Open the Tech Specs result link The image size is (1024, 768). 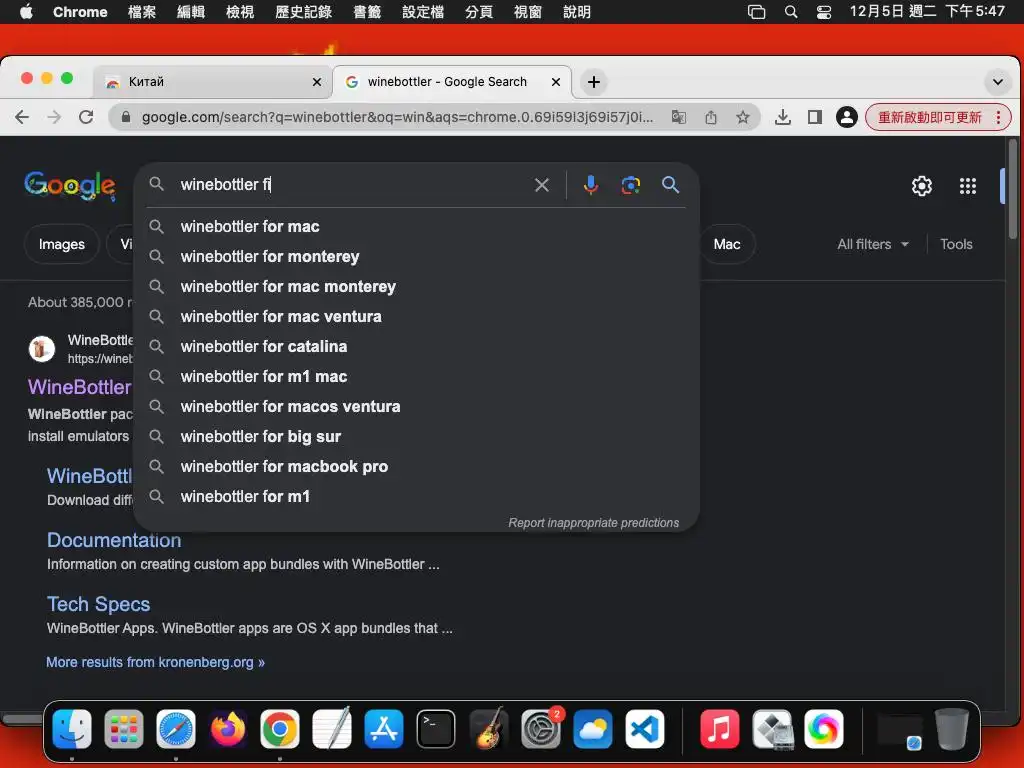99,604
